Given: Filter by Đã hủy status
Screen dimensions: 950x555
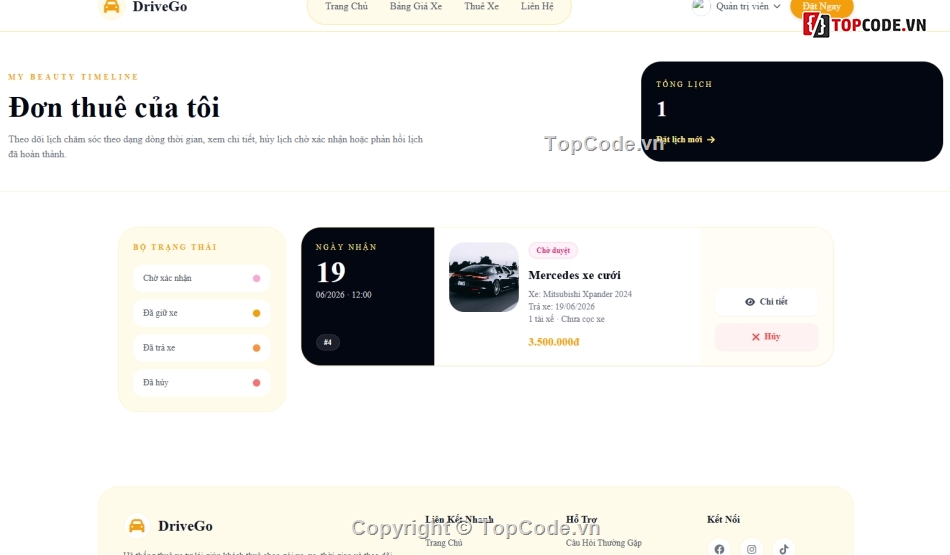Looking at the screenshot, I should (x=202, y=382).
